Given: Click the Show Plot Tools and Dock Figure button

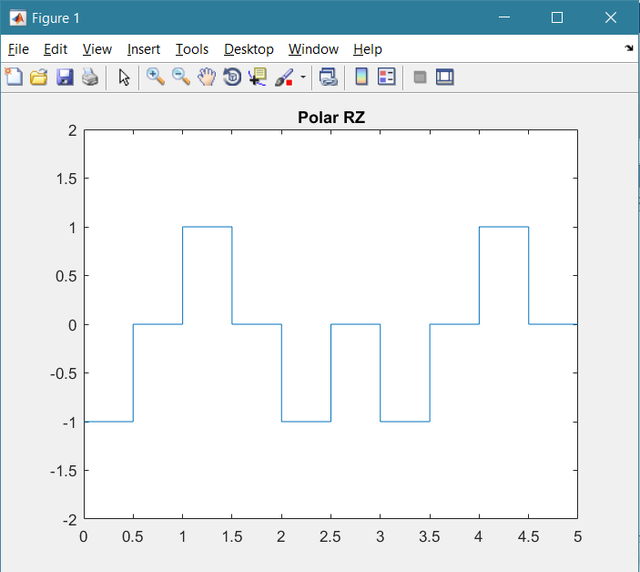Looking at the screenshot, I should tap(445, 77).
